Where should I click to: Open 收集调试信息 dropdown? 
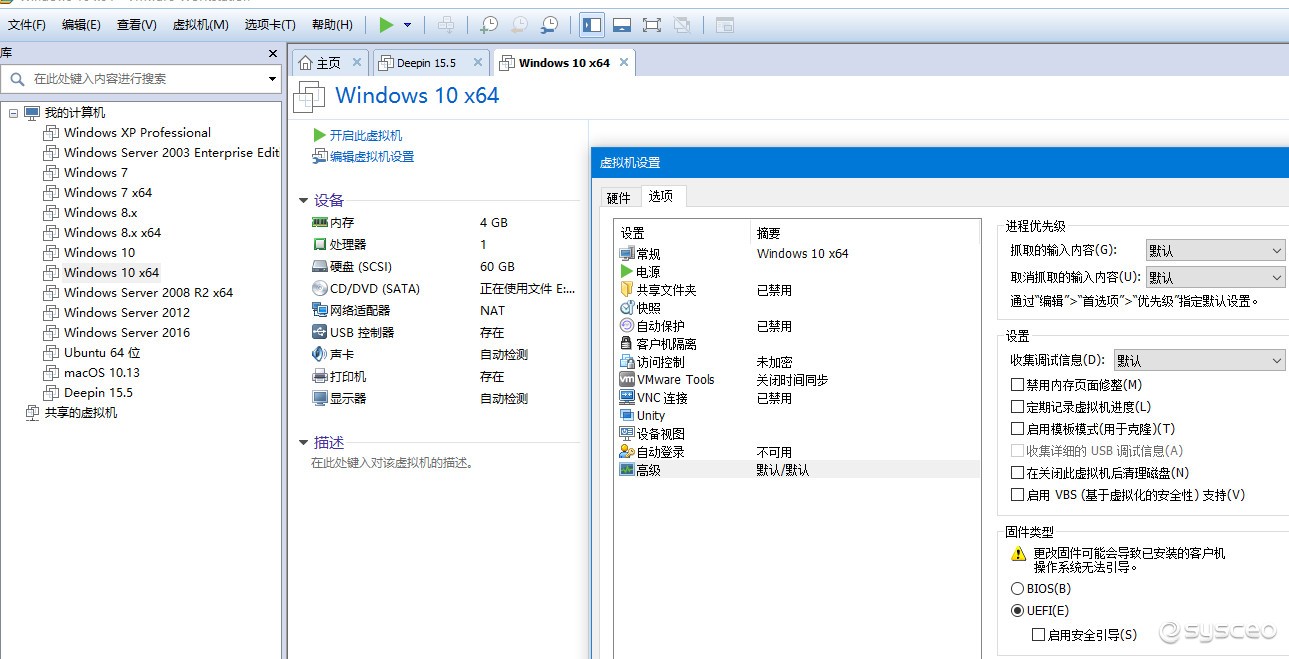click(x=1199, y=360)
